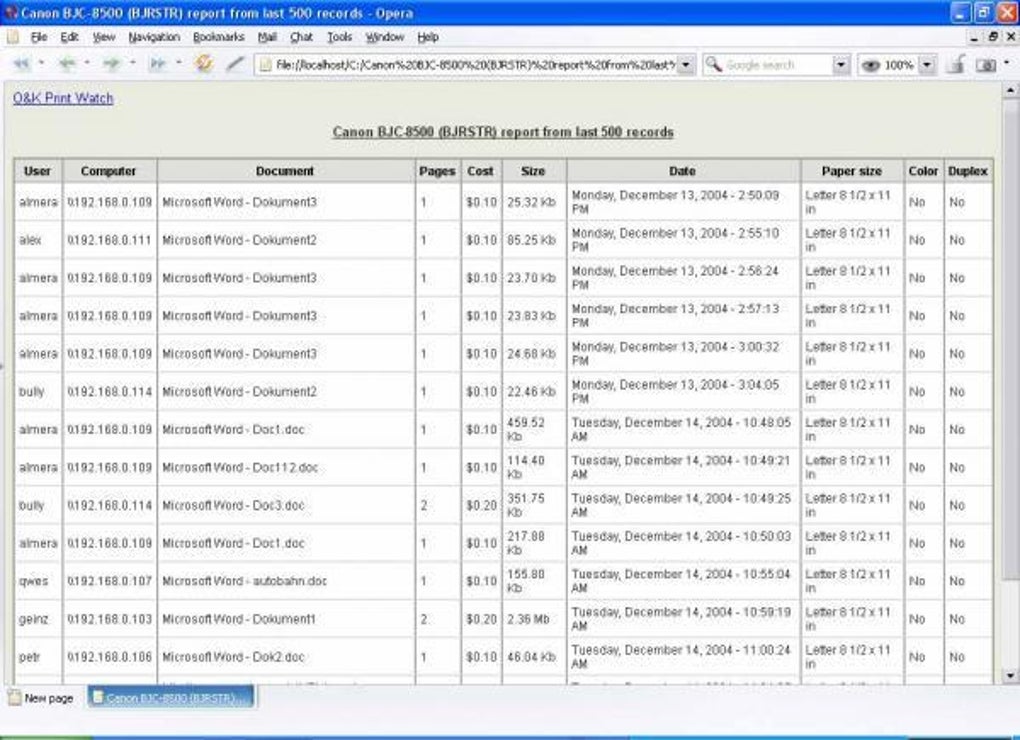This screenshot has width=1020, height=740.
Task: Click the Back arrow icon
Action: pyautogui.click(x=66, y=64)
